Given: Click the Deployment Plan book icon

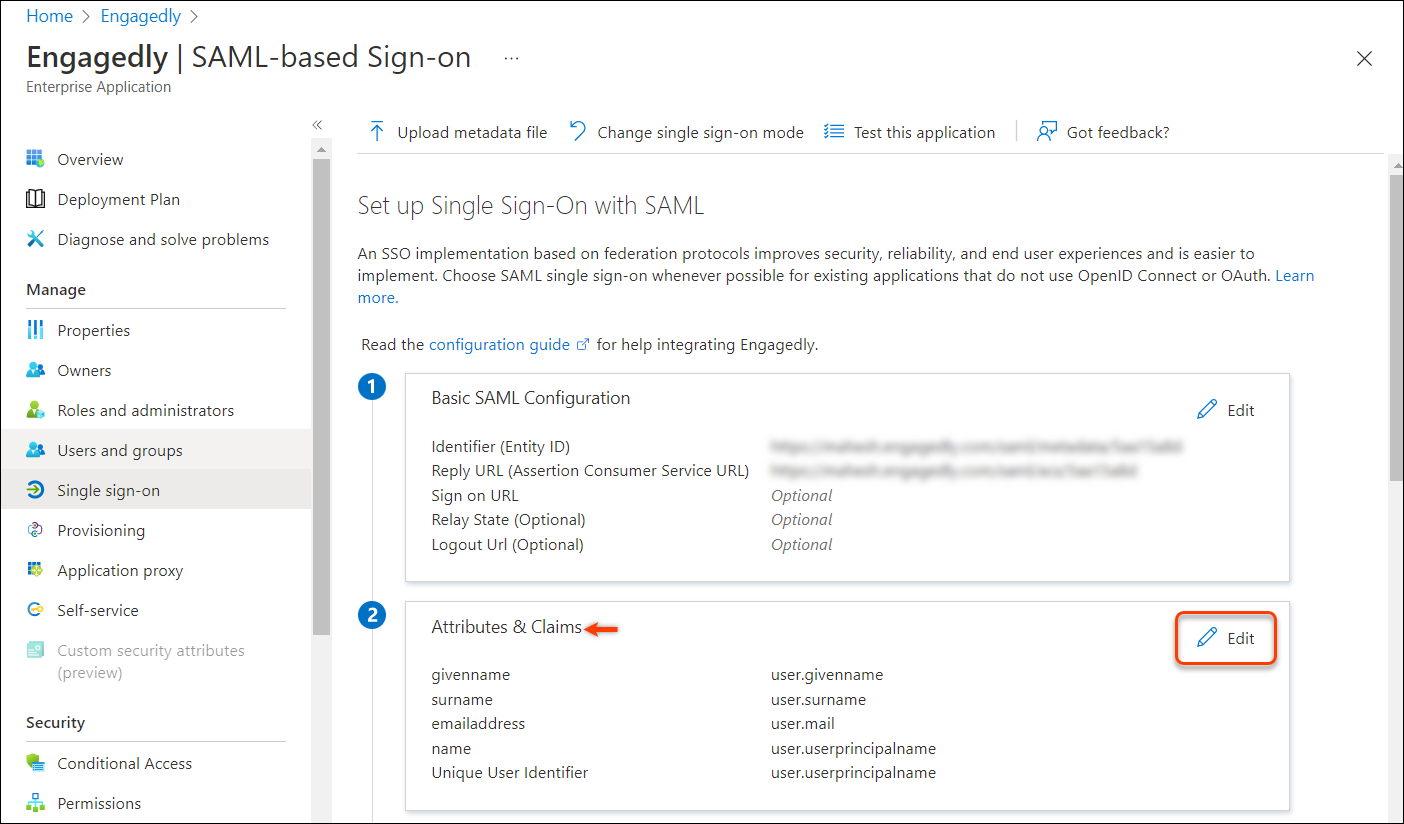Looking at the screenshot, I should point(36,199).
